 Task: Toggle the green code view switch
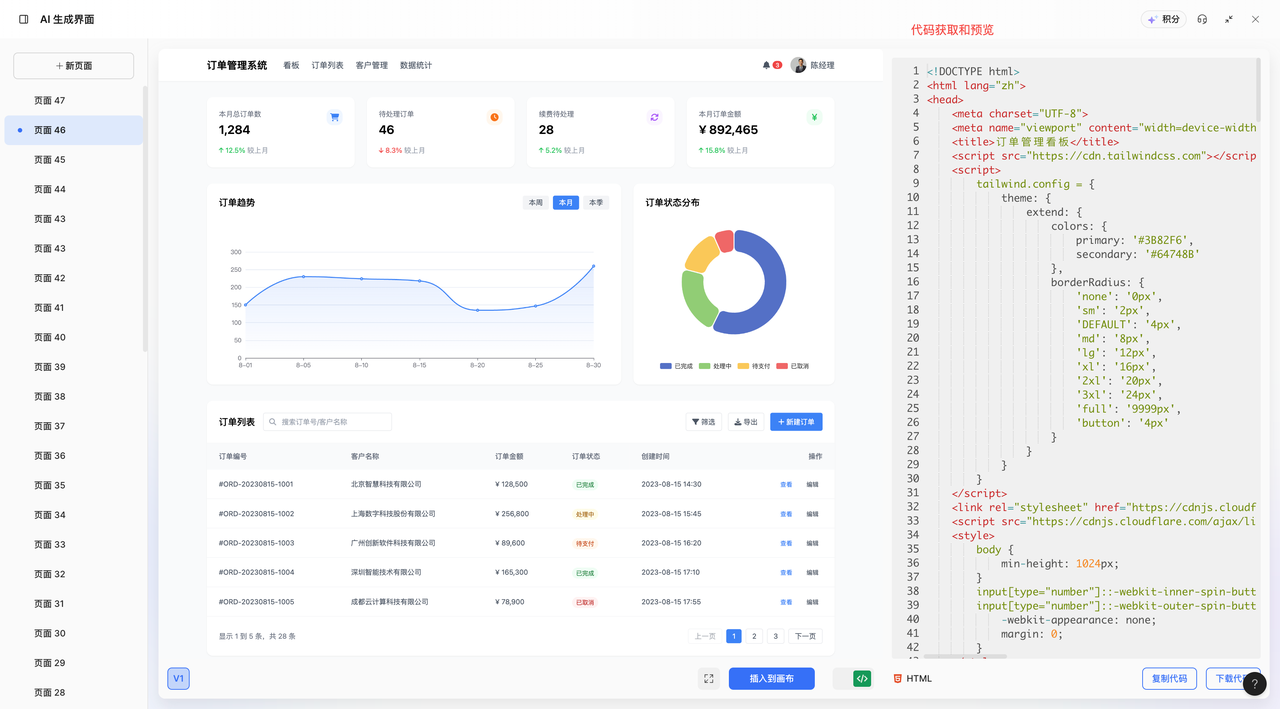854,678
